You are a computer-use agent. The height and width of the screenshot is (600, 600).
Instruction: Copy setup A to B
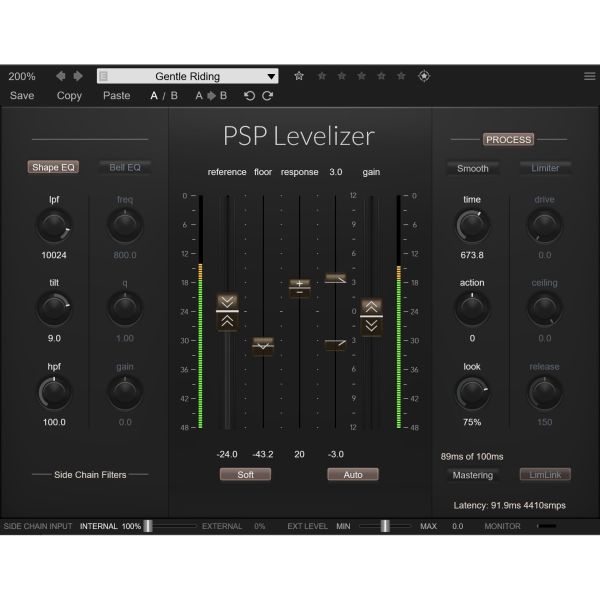click(211, 96)
